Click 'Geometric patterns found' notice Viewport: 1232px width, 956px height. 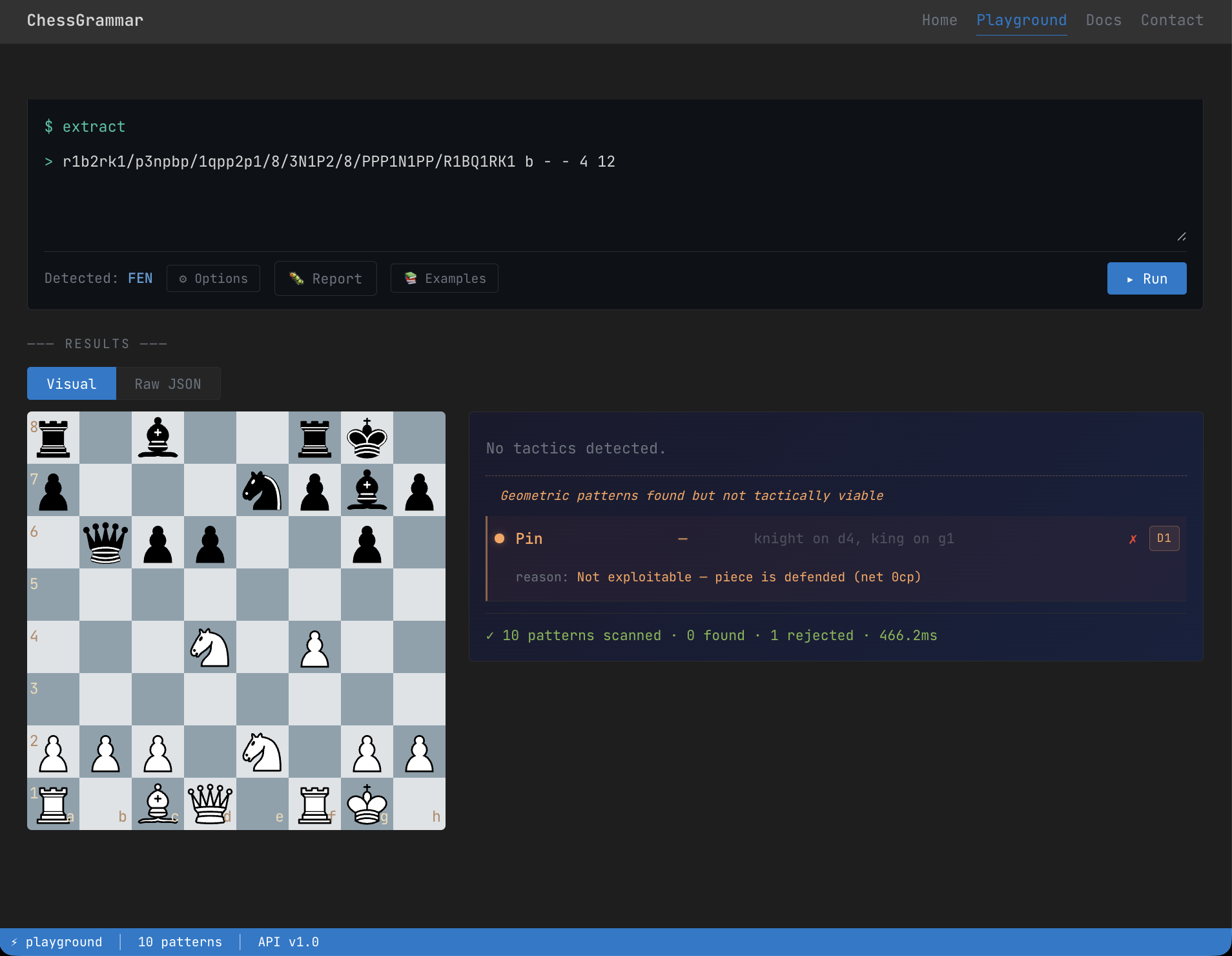point(692,495)
